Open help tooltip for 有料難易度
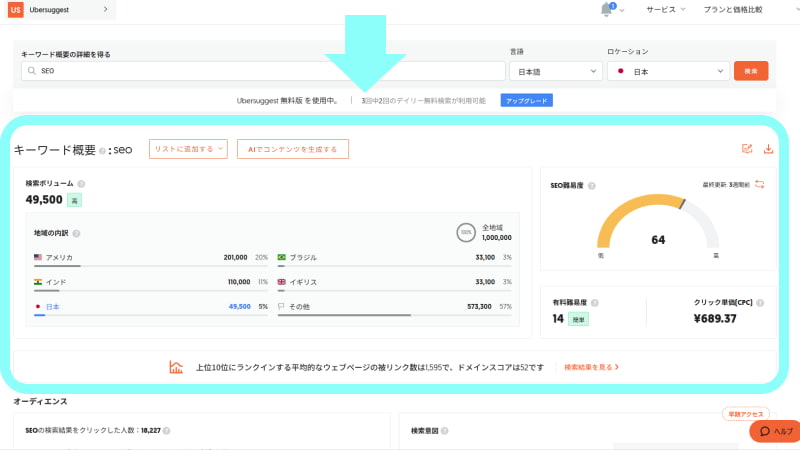This screenshot has height=450, width=800. 594,303
